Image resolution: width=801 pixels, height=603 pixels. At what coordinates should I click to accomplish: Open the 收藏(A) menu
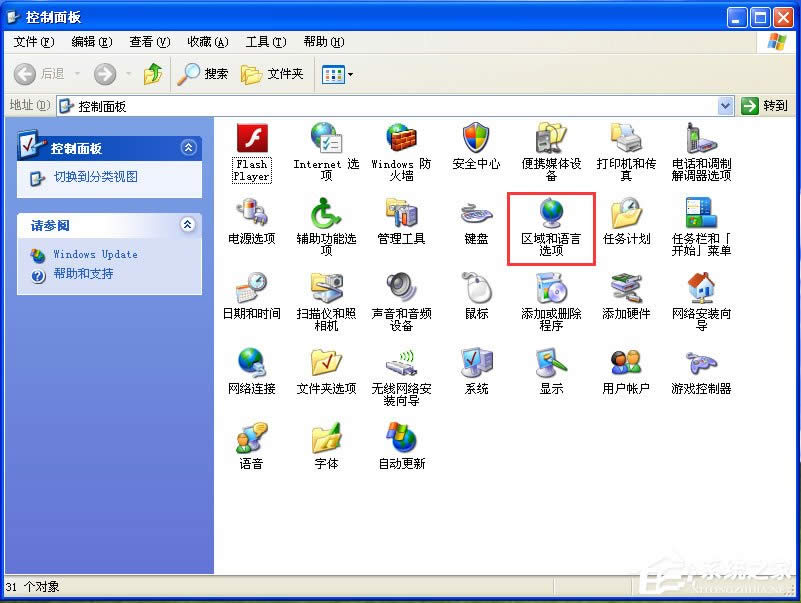[207, 41]
